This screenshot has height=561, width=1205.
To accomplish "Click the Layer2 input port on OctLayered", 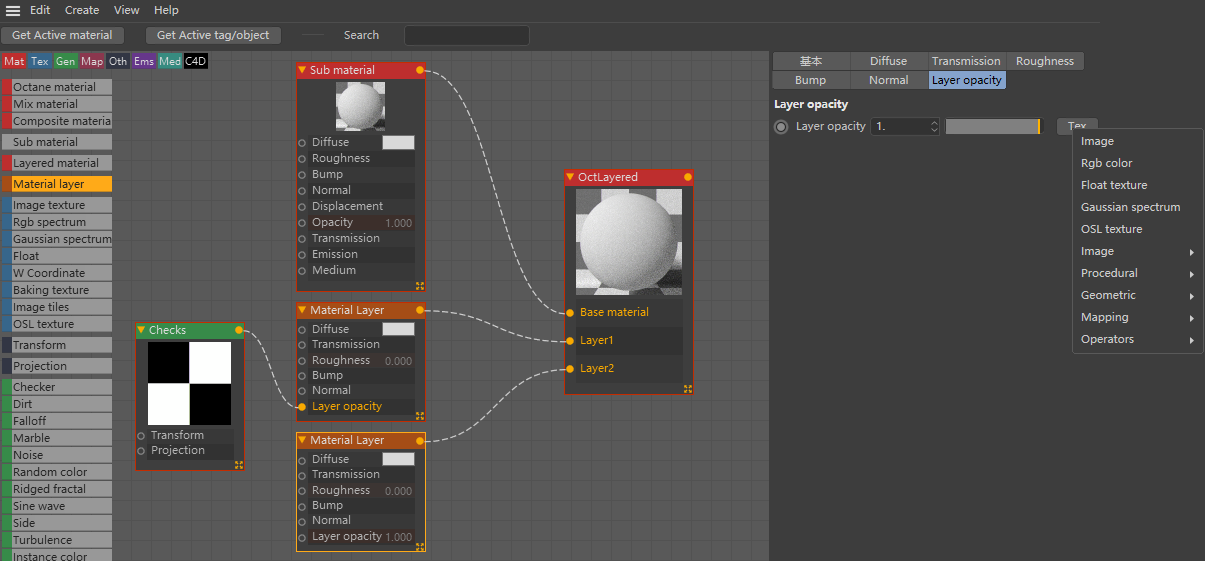I will click(570, 368).
